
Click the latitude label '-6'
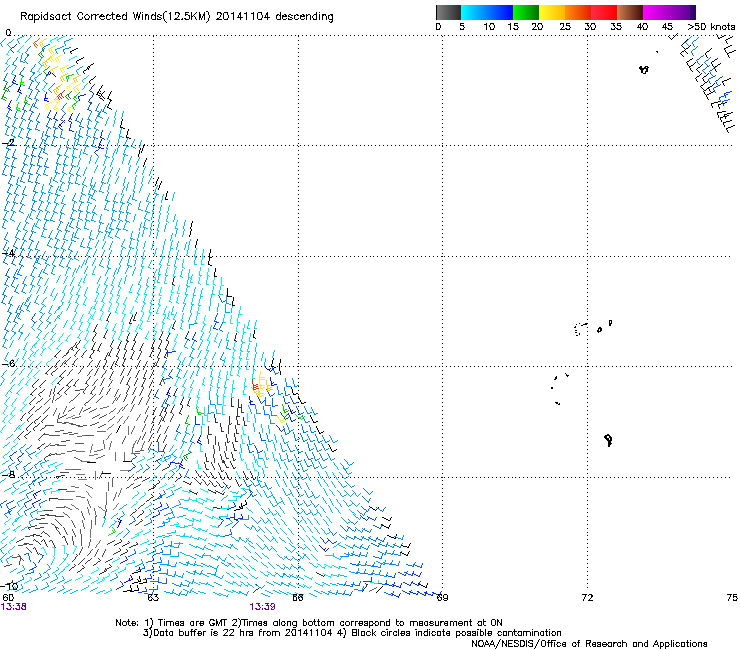pyautogui.click(x=8, y=363)
